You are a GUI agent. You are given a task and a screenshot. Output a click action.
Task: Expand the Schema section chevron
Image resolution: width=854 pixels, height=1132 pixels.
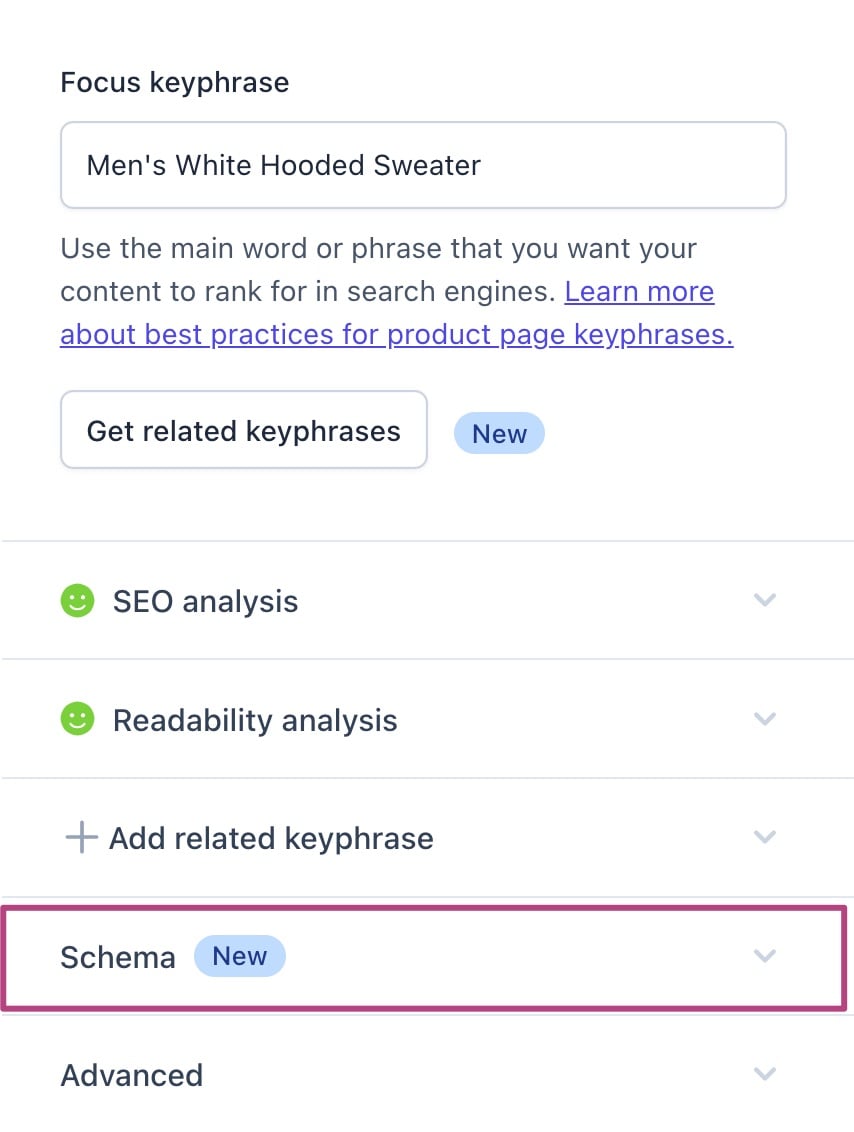click(765, 956)
